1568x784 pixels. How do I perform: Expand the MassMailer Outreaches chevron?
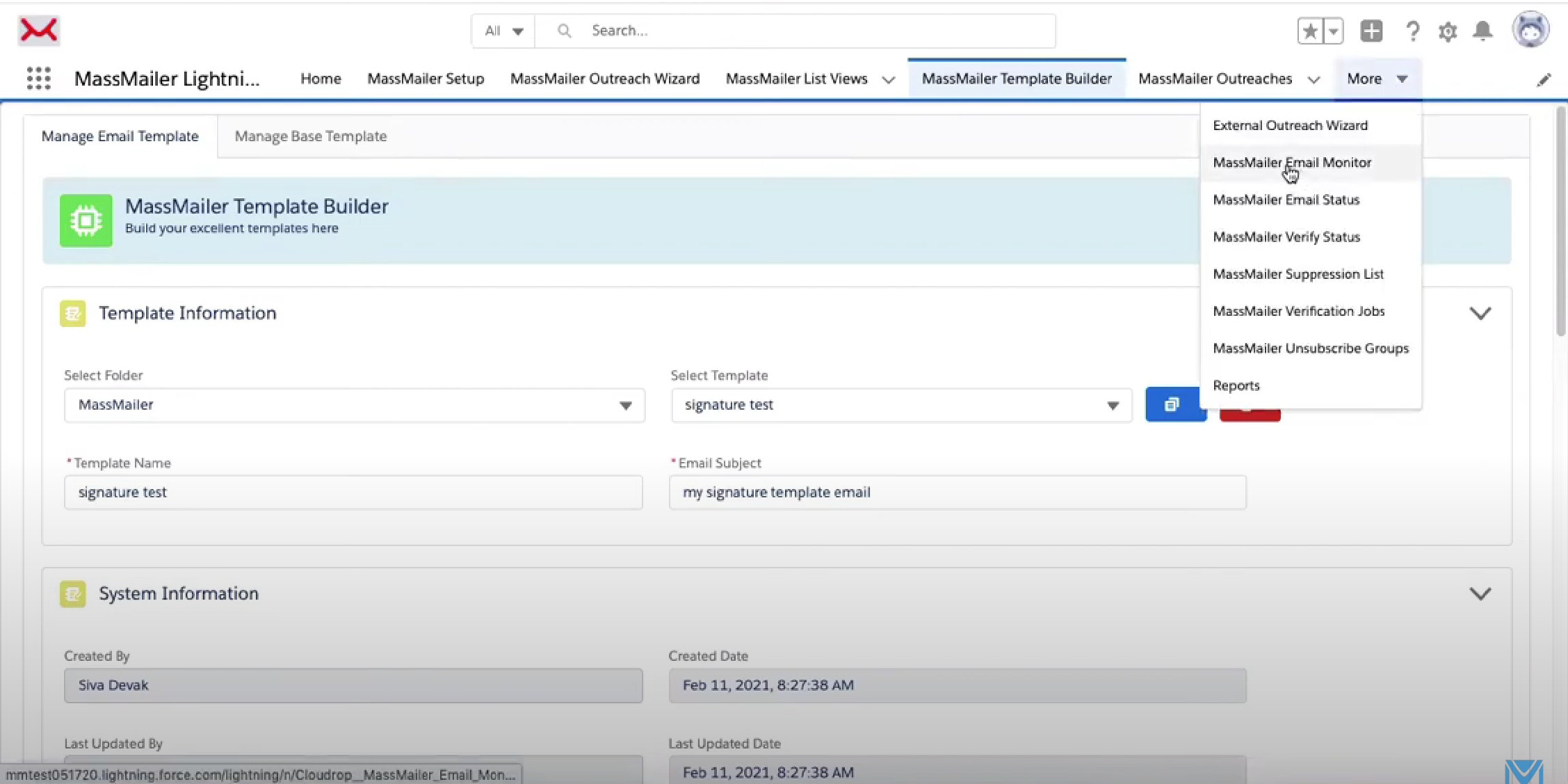(x=1314, y=80)
